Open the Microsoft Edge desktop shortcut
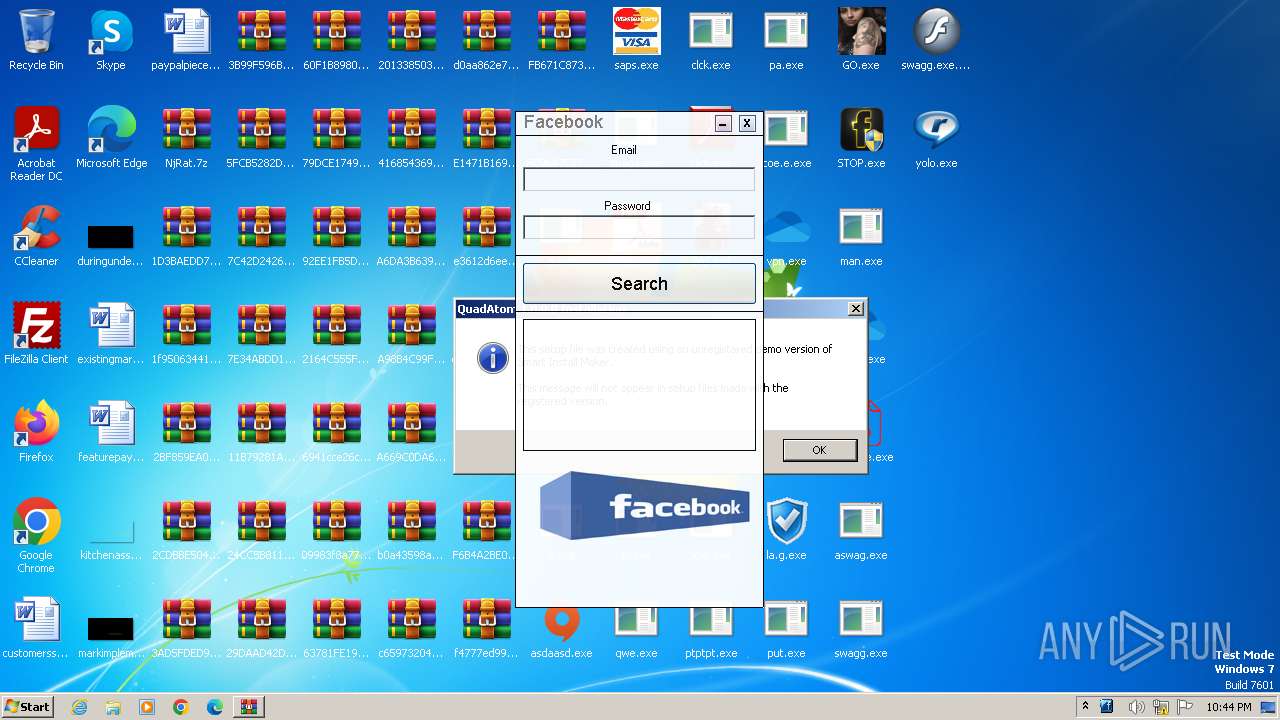Image resolution: width=1280 pixels, height=720 pixels. coord(111,138)
